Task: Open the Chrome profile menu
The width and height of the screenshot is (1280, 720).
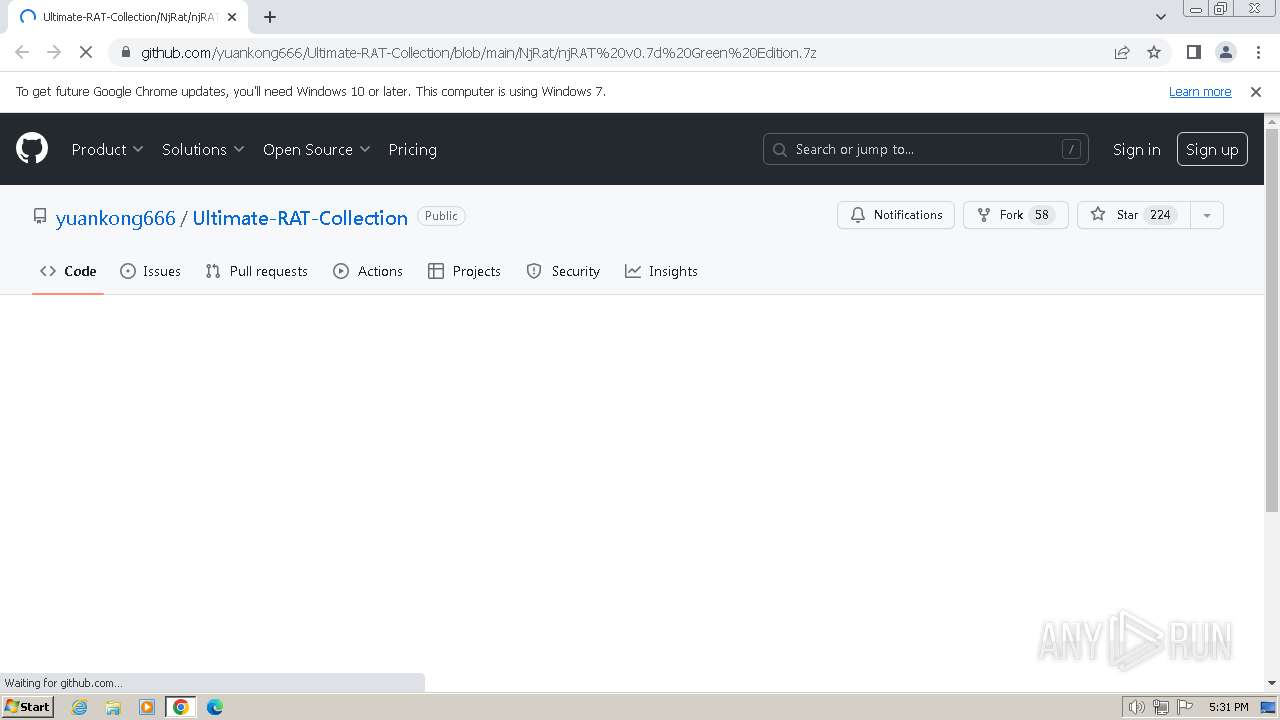Action: click(1225, 52)
